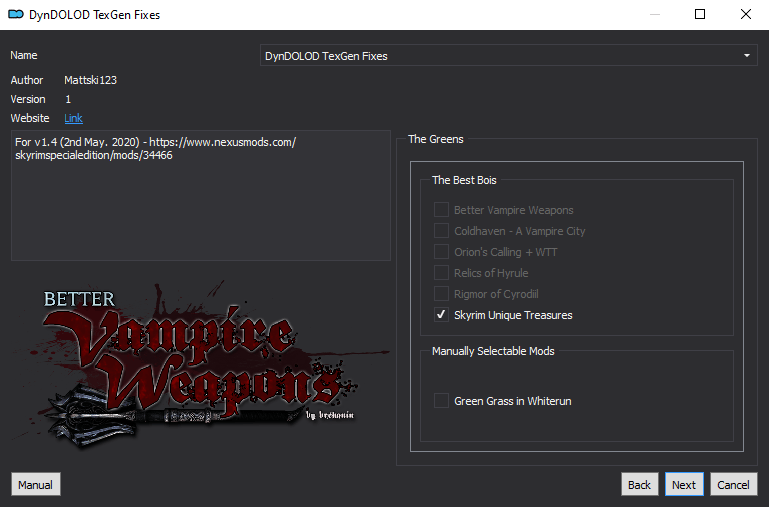Toggle Relics of Hyrule checkbox

click(441, 273)
